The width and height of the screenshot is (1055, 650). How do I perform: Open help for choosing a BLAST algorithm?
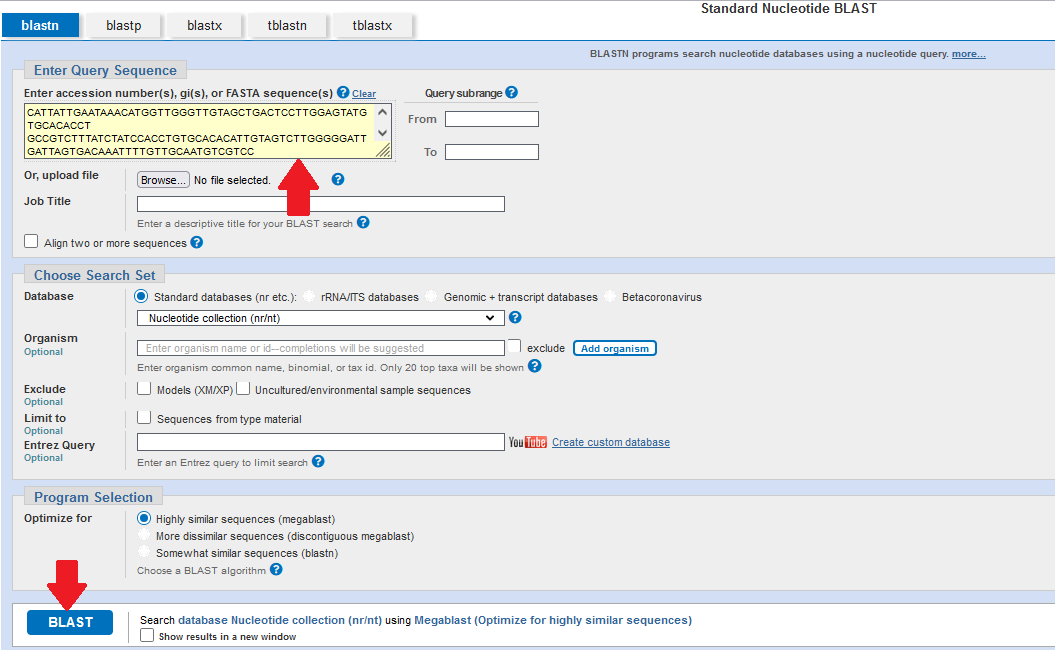pyautogui.click(x=277, y=569)
